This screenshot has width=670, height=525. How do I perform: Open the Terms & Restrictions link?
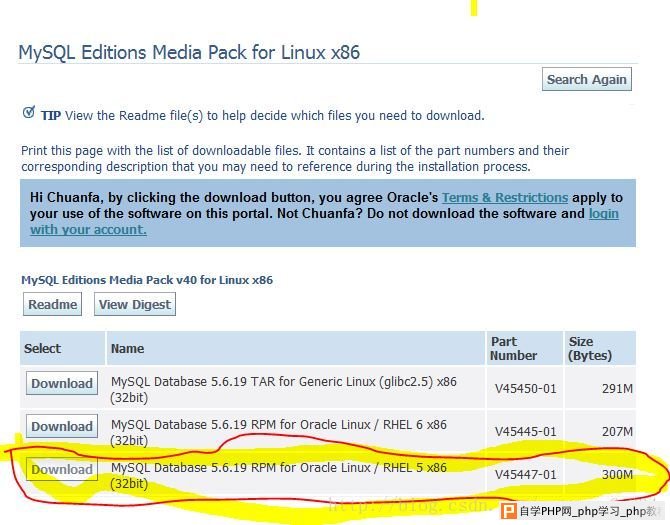tap(505, 197)
